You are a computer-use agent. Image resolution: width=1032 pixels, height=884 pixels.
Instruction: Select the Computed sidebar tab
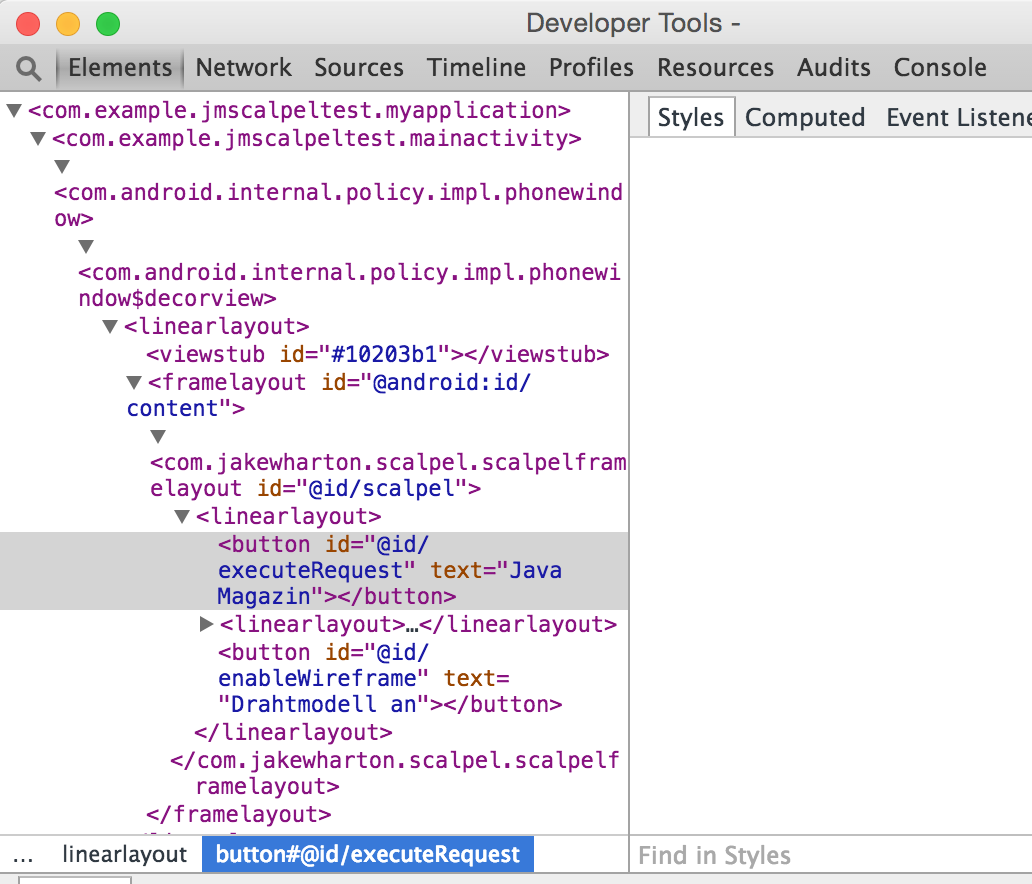click(x=804, y=118)
